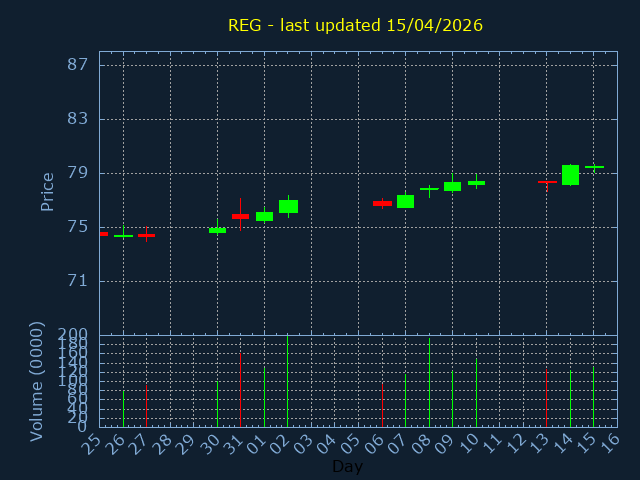Click the chart title 'REG - last updated 15/04/2026'
This screenshot has width=640, height=480.
(x=355, y=25)
